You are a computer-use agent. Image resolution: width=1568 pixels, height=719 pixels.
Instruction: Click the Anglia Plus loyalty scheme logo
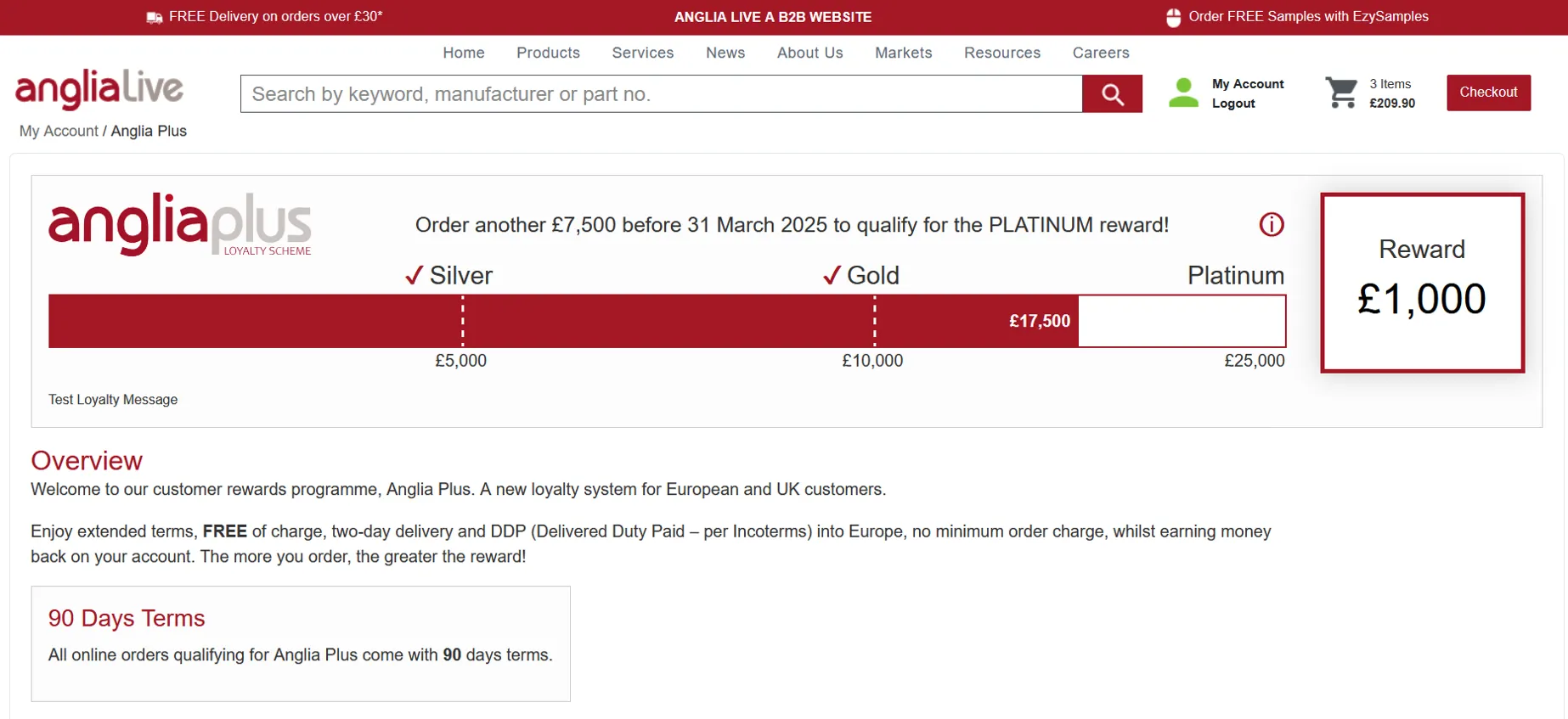(180, 225)
